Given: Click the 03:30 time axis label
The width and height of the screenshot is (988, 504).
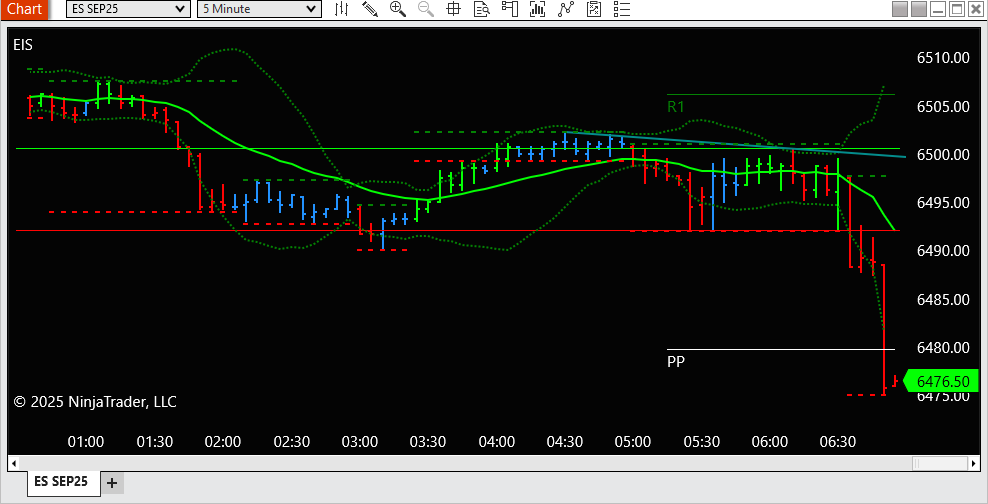Looking at the screenshot, I should pos(428,442).
